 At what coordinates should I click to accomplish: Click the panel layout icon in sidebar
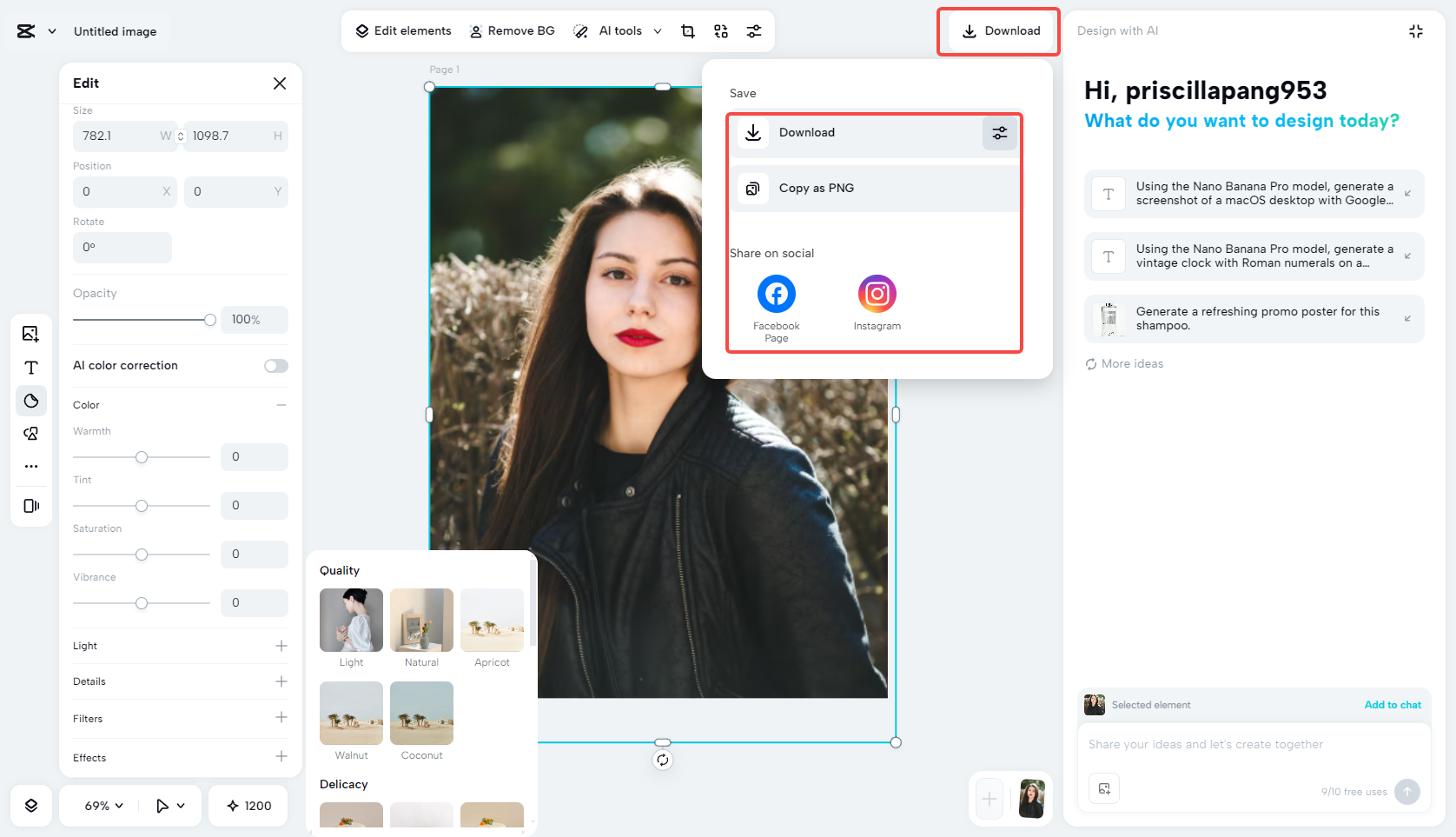click(31, 506)
